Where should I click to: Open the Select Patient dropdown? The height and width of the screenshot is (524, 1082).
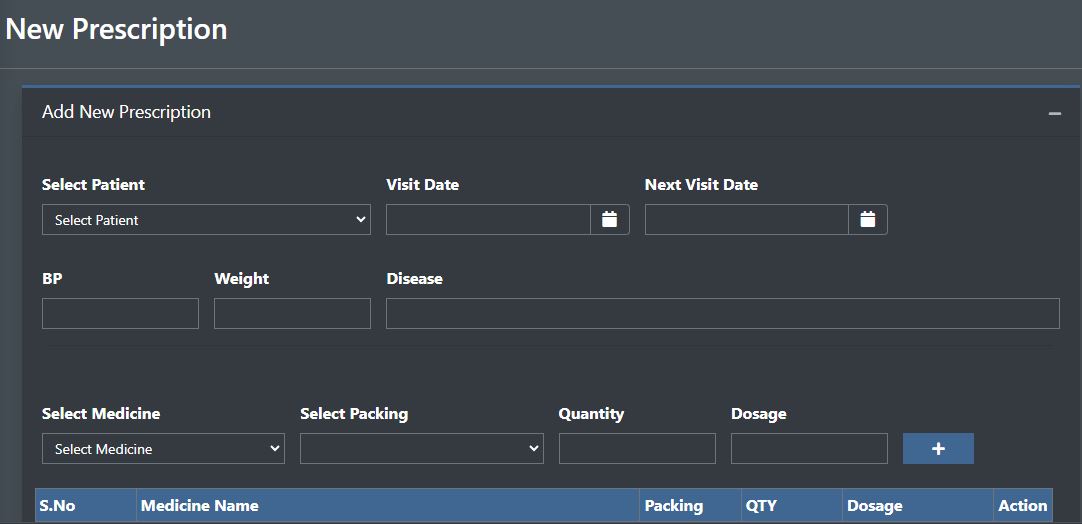click(206, 220)
